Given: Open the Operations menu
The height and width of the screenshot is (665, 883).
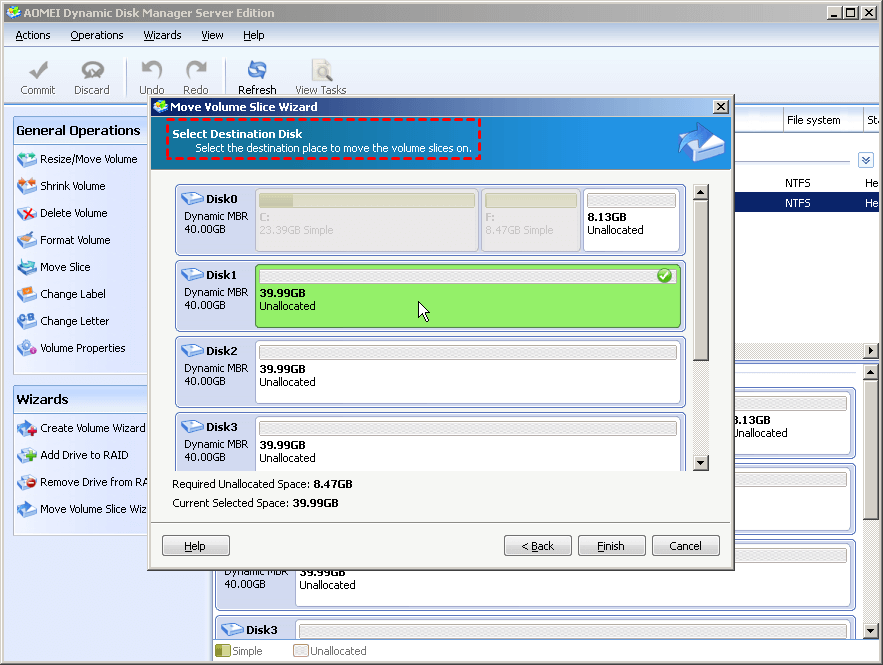Looking at the screenshot, I should [97, 35].
